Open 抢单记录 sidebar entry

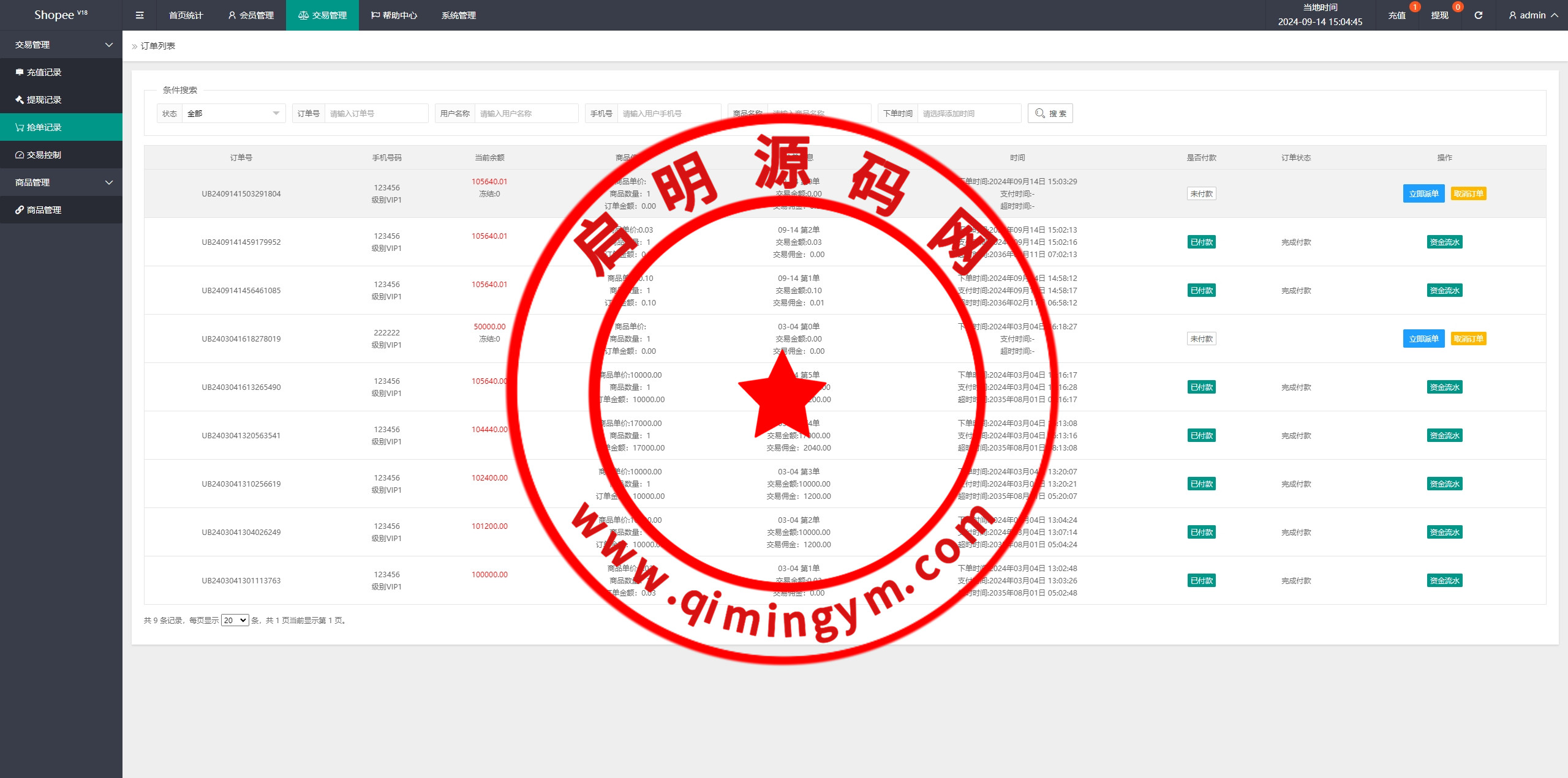click(x=44, y=127)
